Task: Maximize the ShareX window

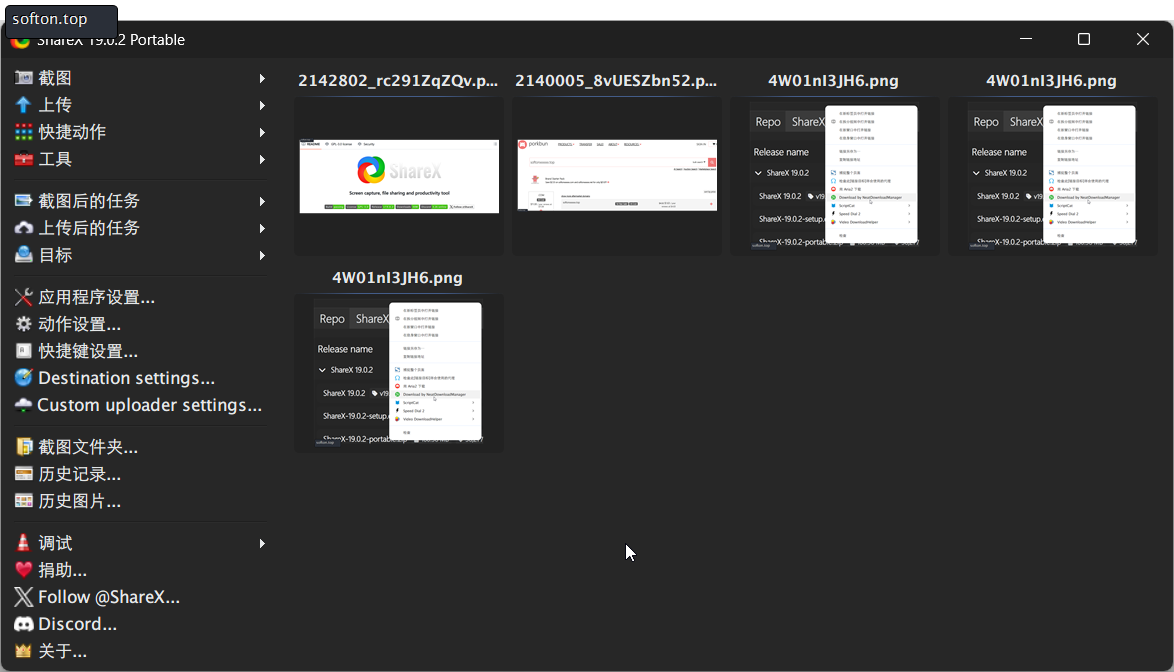Action: [x=1083, y=39]
